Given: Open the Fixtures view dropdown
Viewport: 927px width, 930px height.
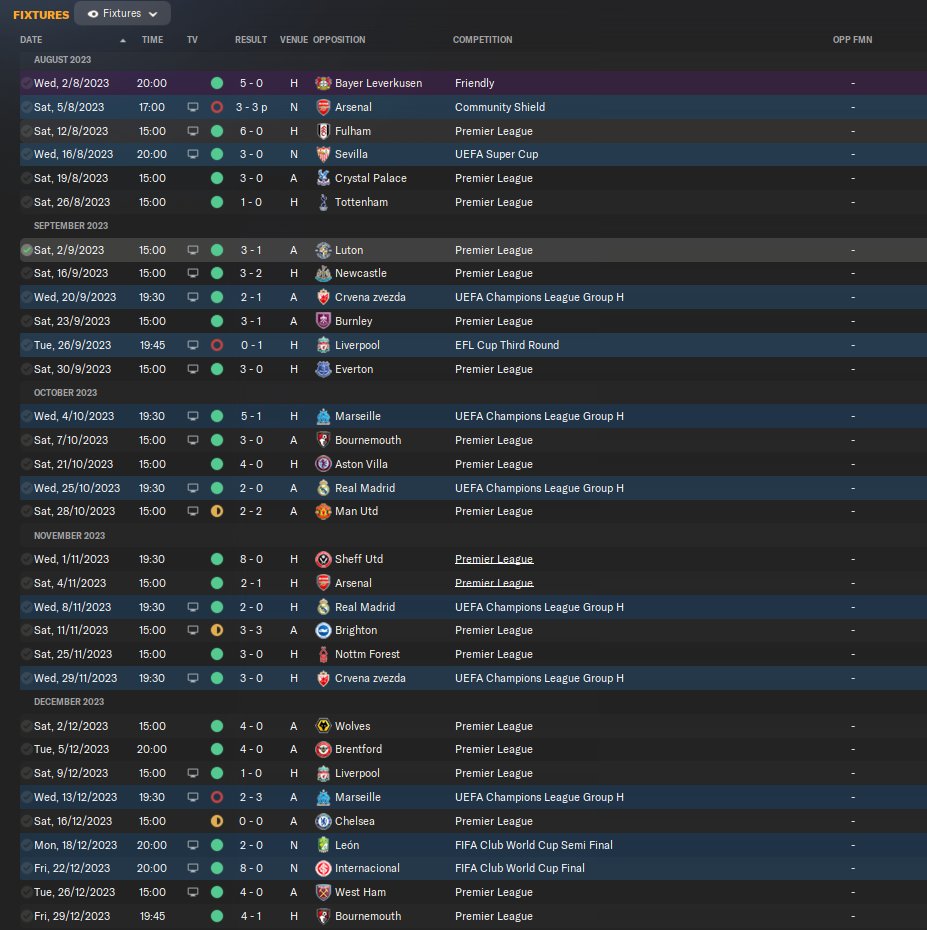Looking at the screenshot, I should pyautogui.click(x=122, y=14).
